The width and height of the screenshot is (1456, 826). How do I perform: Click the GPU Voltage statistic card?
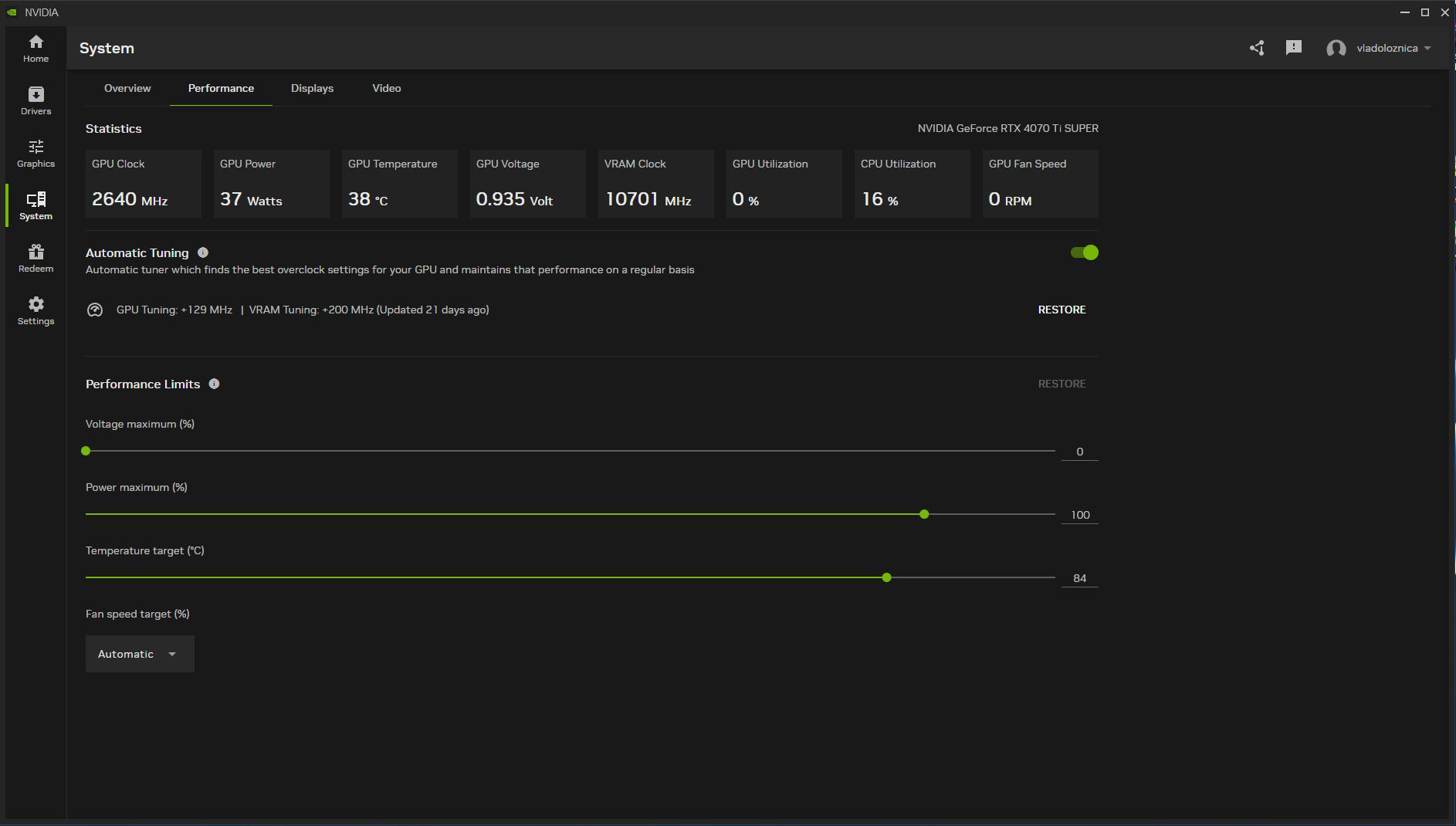coord(528,184)
